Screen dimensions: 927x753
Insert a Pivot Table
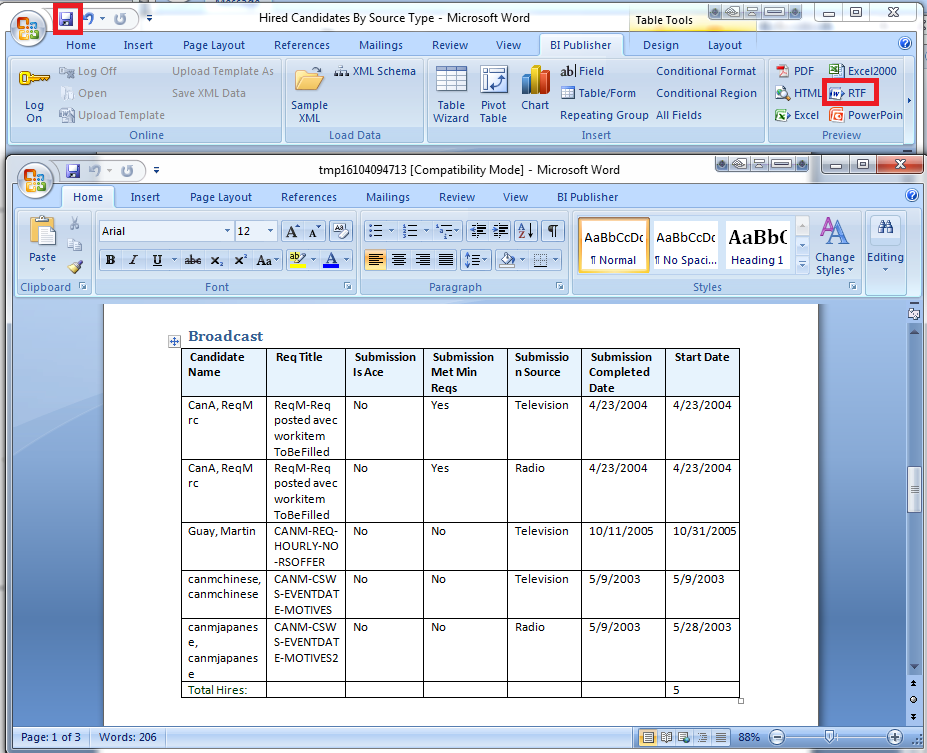[493, 95]
